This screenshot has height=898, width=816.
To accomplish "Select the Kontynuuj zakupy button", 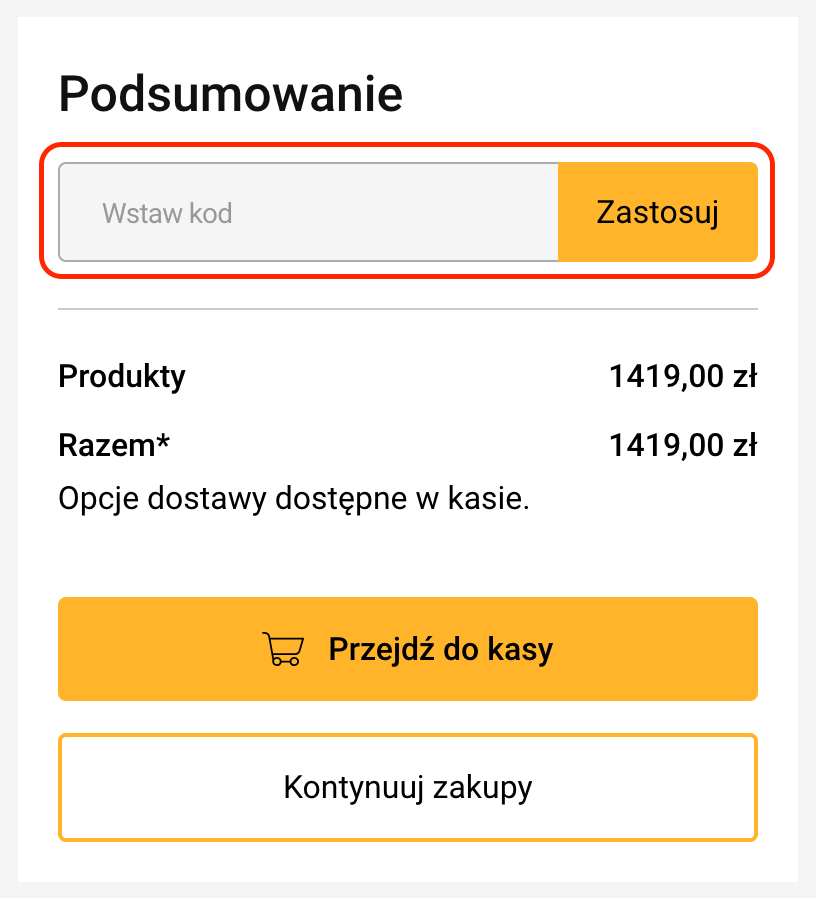I will pyautogui.click(x=408, y=787).
